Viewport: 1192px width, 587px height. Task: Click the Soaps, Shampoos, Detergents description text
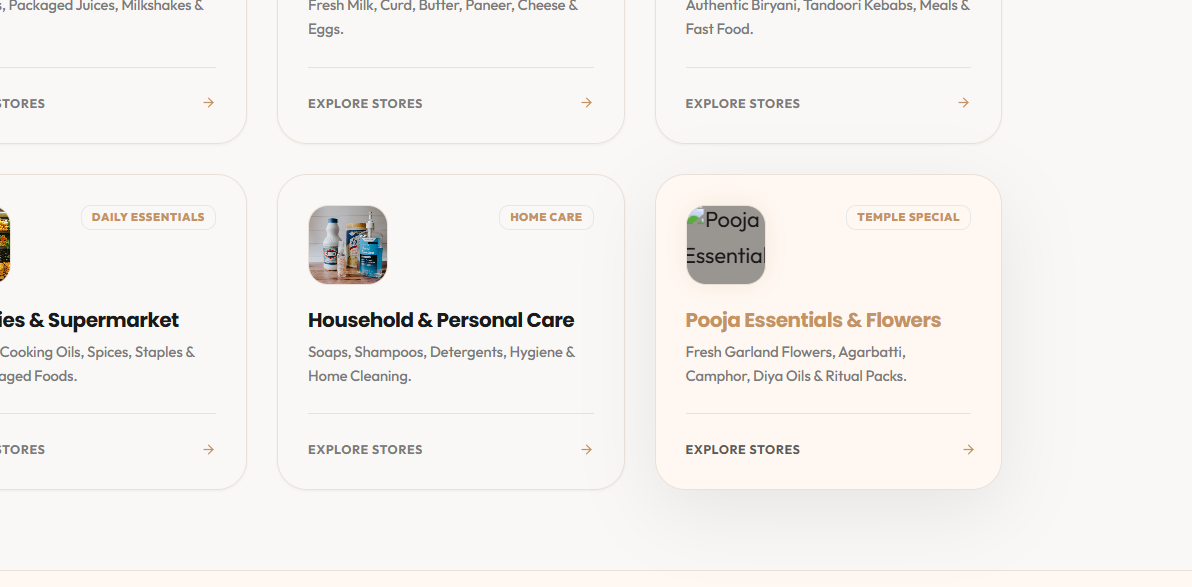click(x=442, y=363)
